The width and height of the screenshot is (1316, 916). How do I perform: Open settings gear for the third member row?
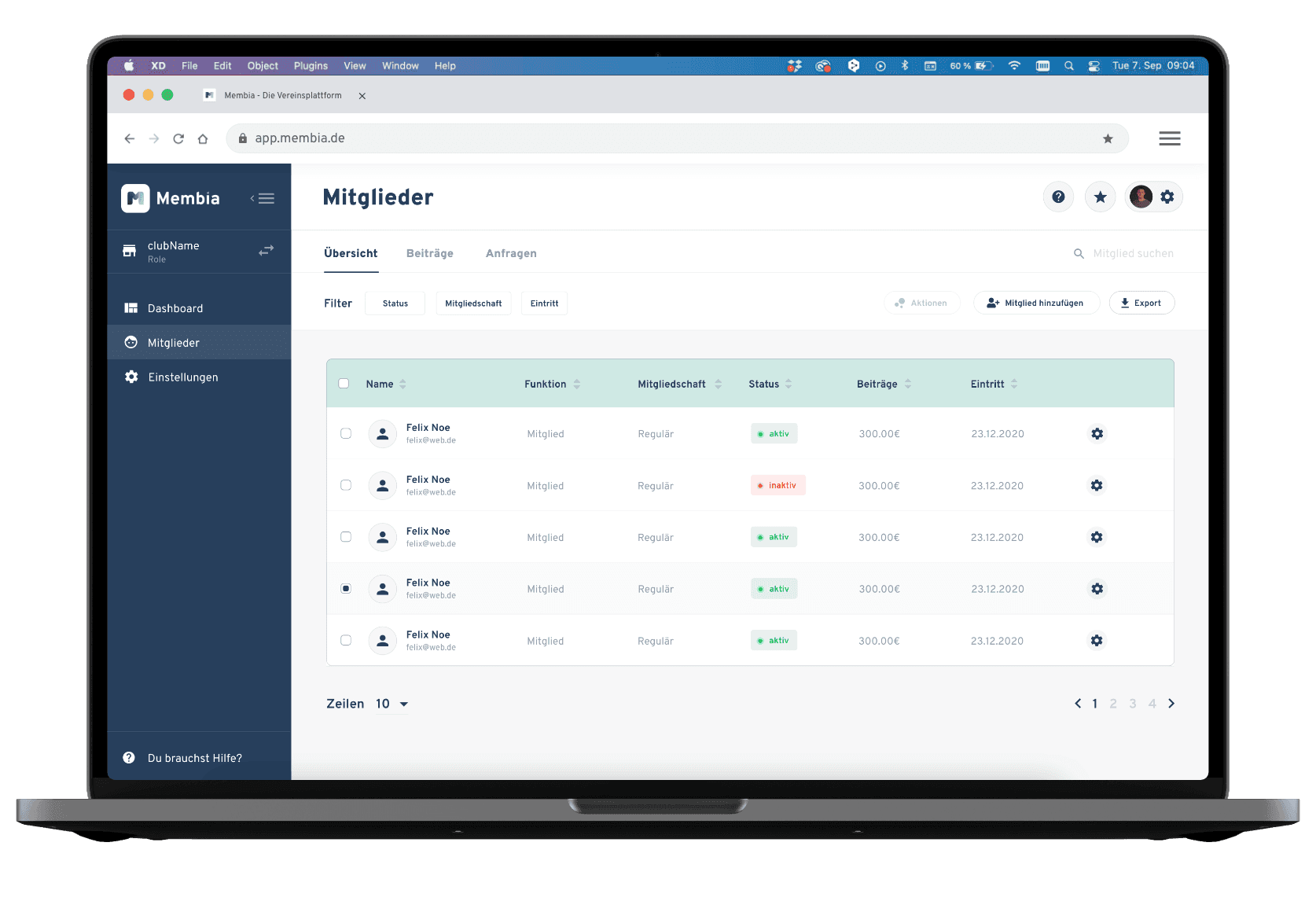(x=1097, y=537)
